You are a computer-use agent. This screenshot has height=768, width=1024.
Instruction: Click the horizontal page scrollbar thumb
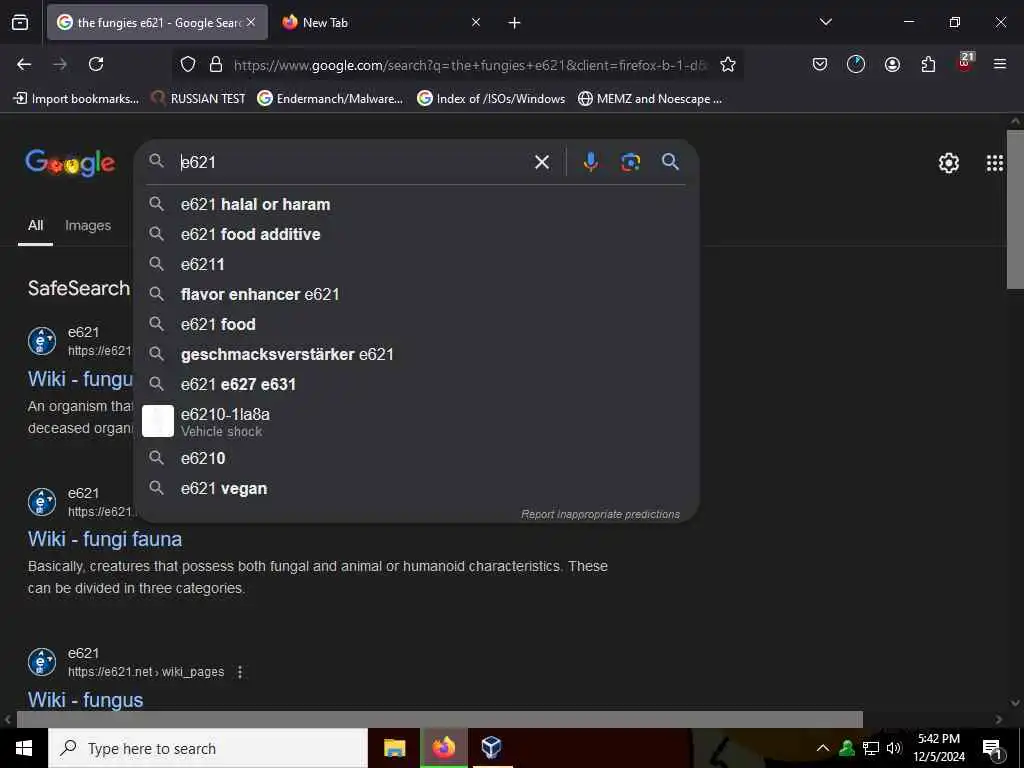[x=440, y=719]
